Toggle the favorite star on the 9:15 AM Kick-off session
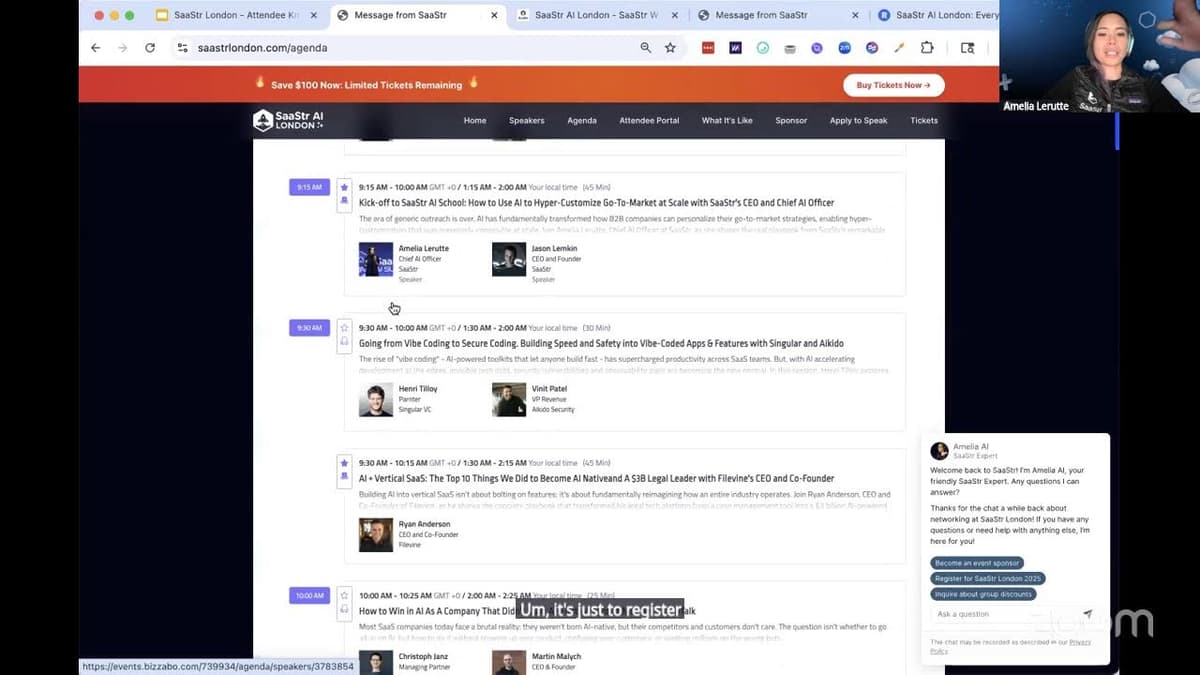 click(x=344, y=186)
